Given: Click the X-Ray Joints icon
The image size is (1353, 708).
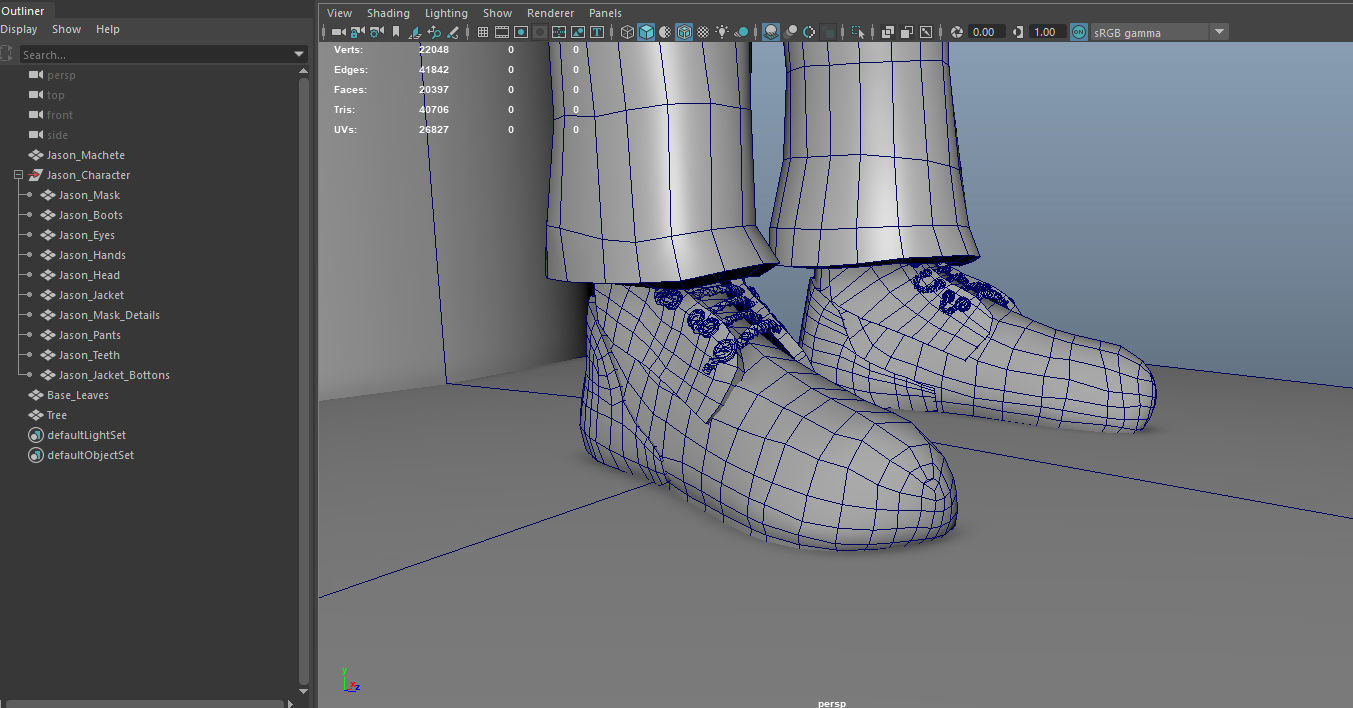Looking at the screenshot, I should pos(926,32).
